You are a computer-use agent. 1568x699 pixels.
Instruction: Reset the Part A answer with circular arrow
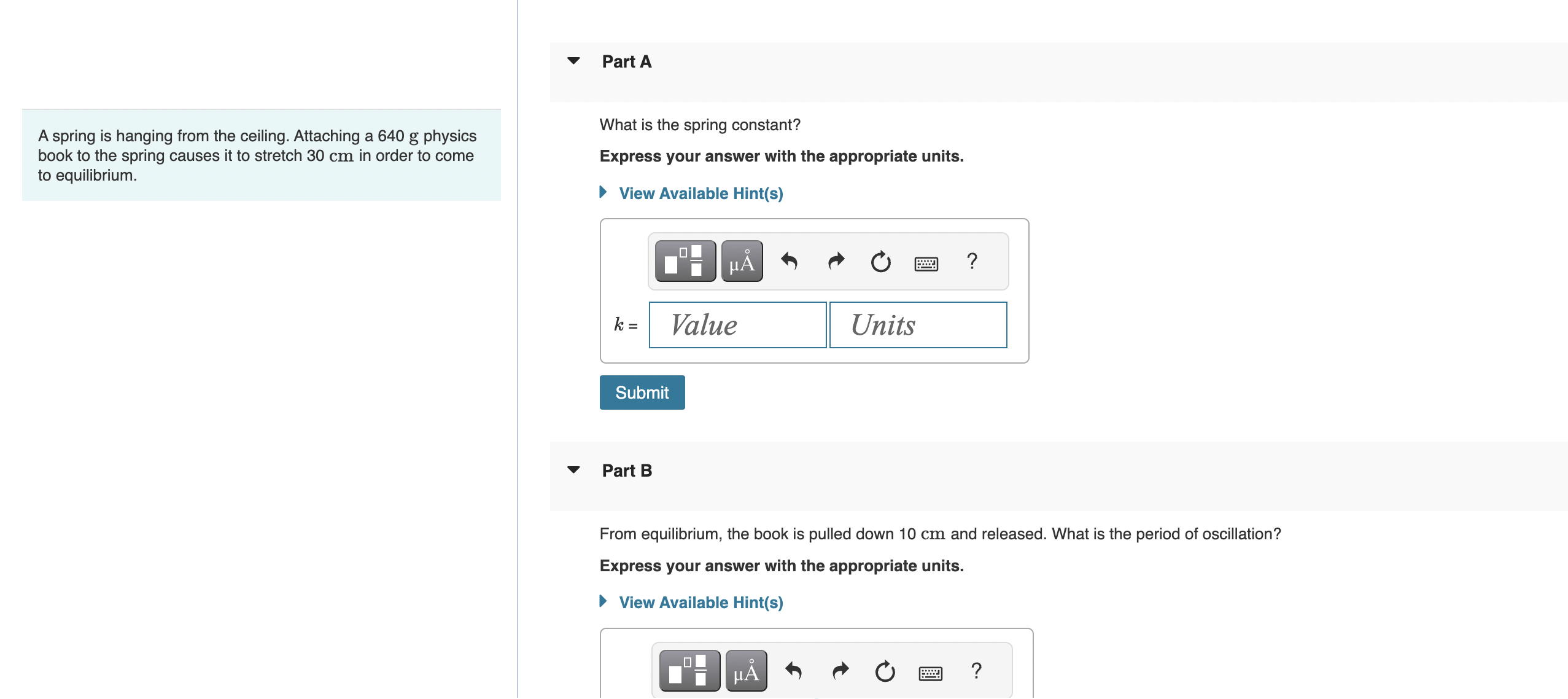[880, 262]
